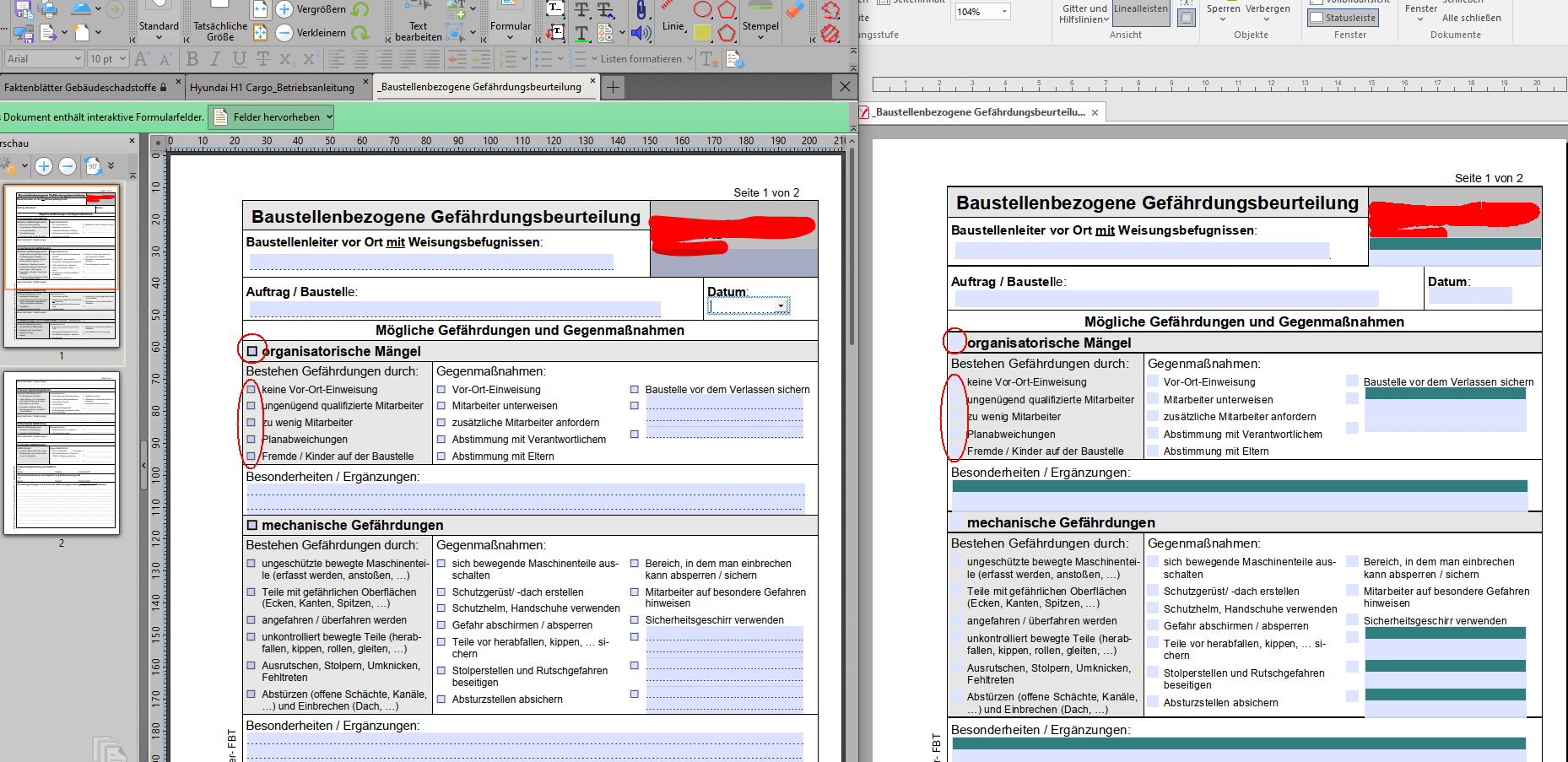Select the Linie line tool
The image size is (1568, 762).
(x=673, y=19)
